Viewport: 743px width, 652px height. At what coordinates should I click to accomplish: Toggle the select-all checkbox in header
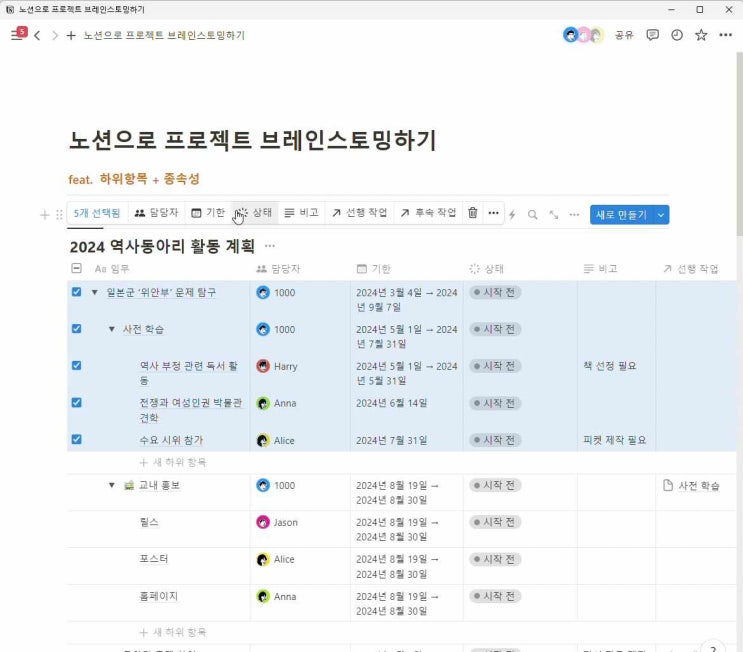[x=76, y=268]
